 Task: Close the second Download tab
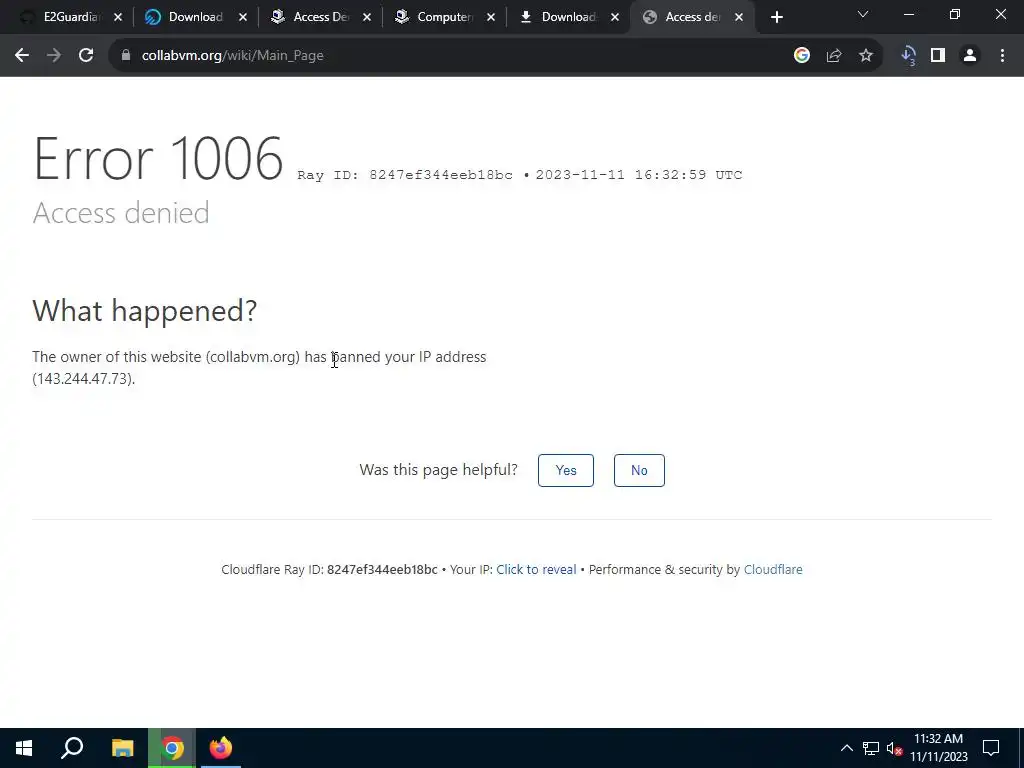(x=615, y=18)
